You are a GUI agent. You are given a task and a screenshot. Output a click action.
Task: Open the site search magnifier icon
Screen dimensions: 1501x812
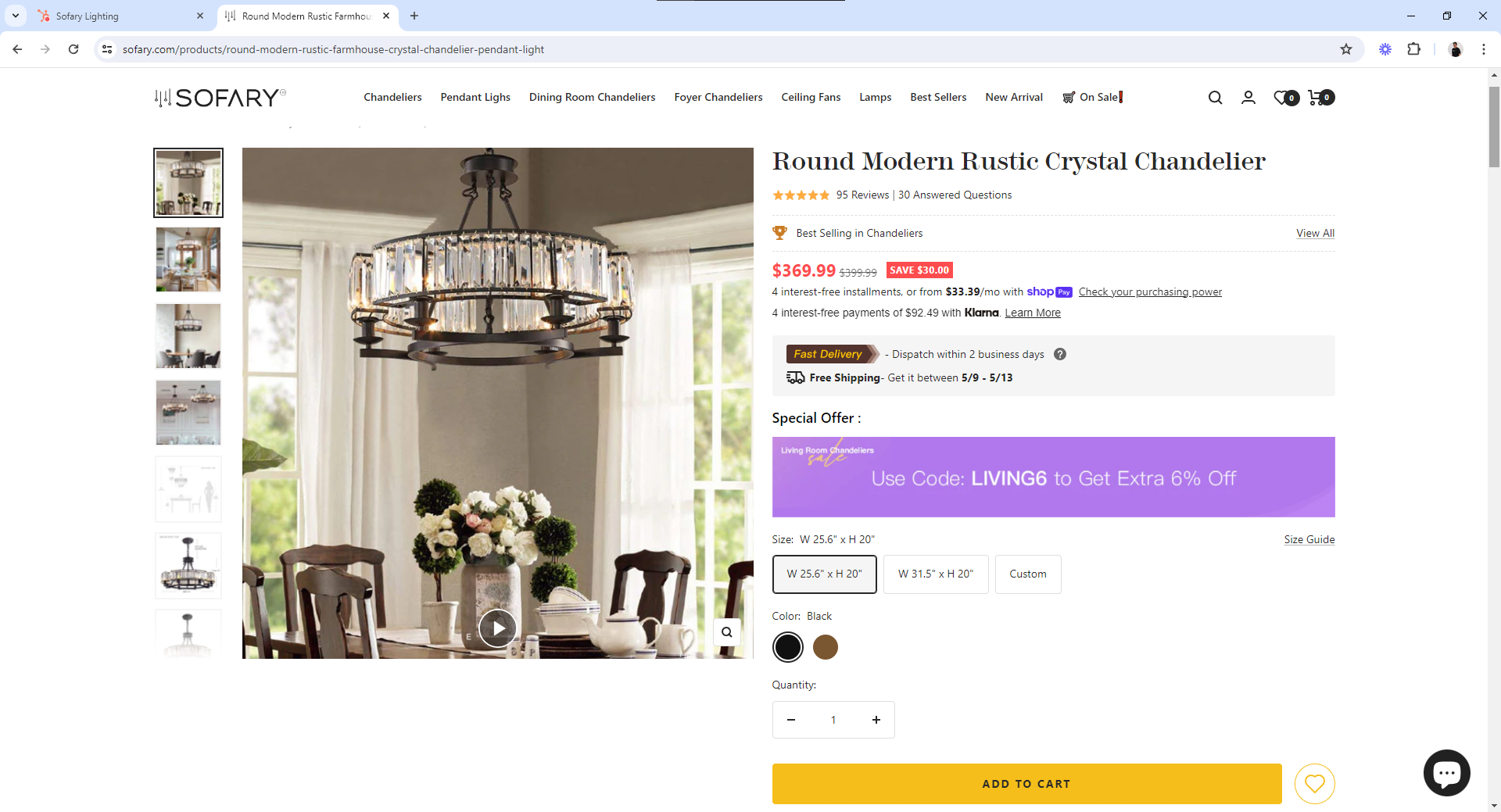click(1215, 98)
